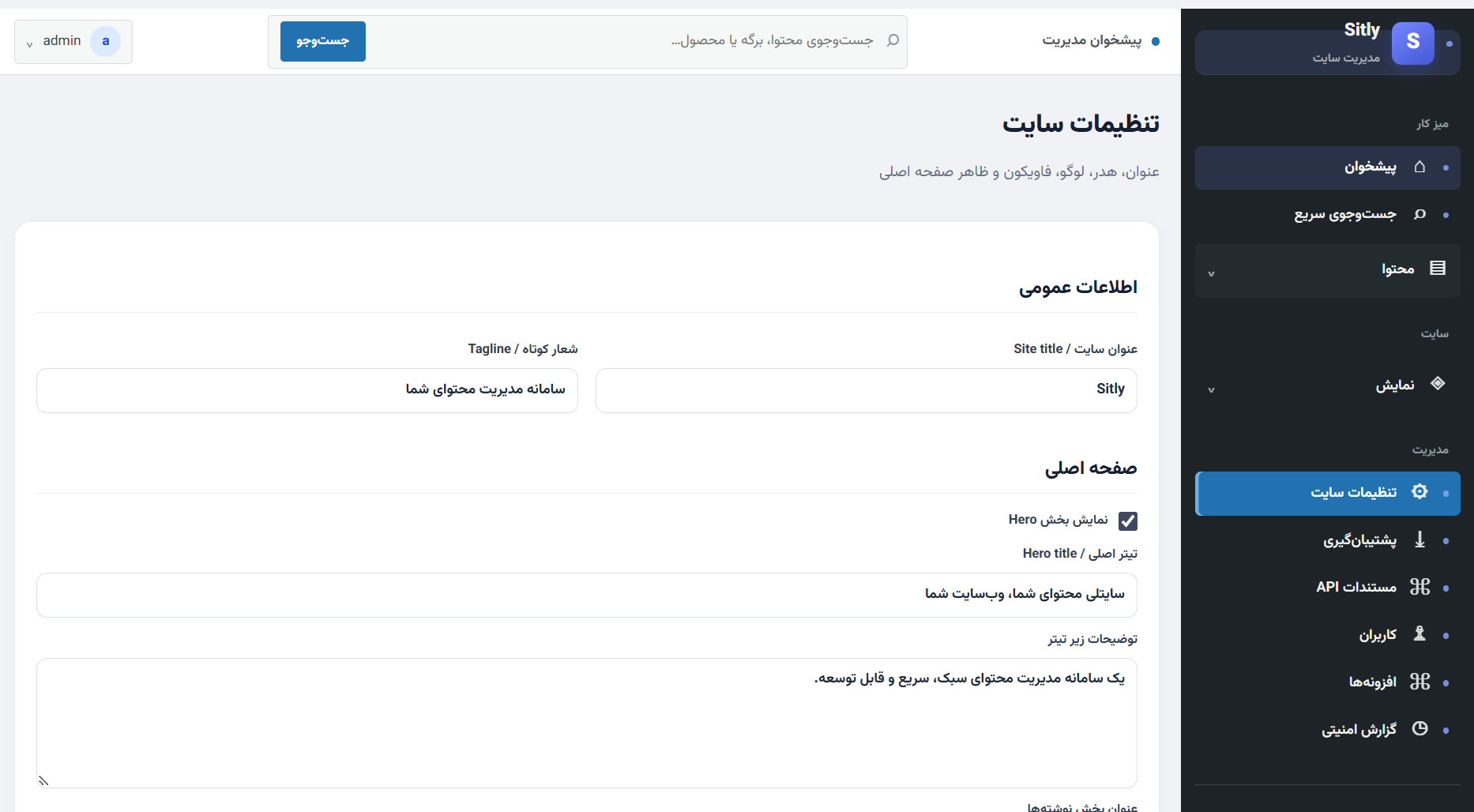Click the magnifier icon beside جست‌وجوی سریع
The height and width of the screenshot is (812, 1474).
[x=1419, y=214]
